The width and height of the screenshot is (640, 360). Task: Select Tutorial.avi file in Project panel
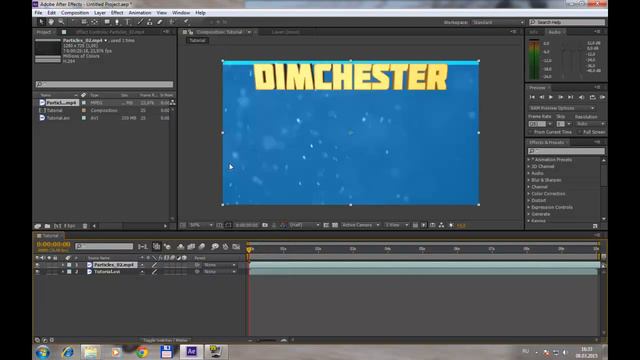coord(58,118)
